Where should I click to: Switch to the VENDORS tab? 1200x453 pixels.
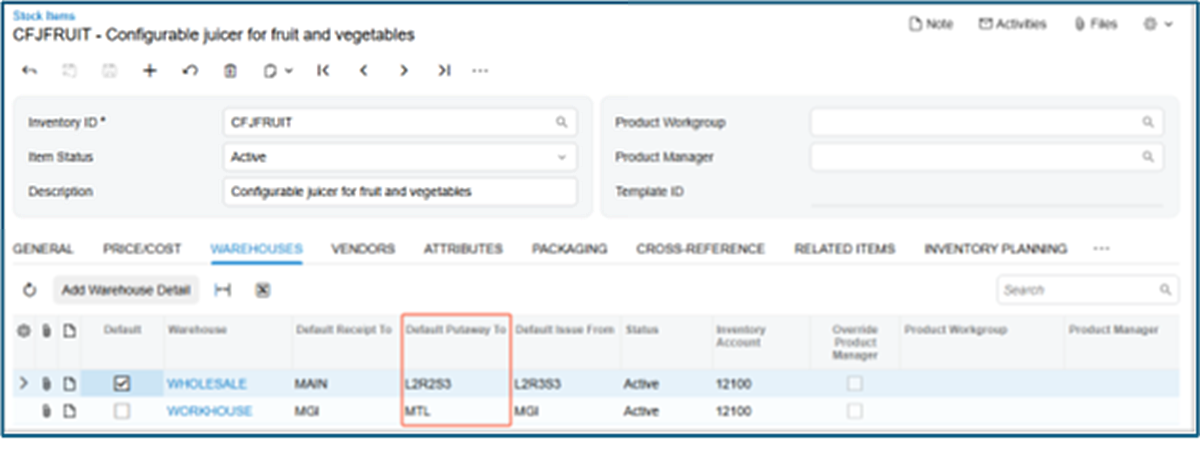coord(362,249)
